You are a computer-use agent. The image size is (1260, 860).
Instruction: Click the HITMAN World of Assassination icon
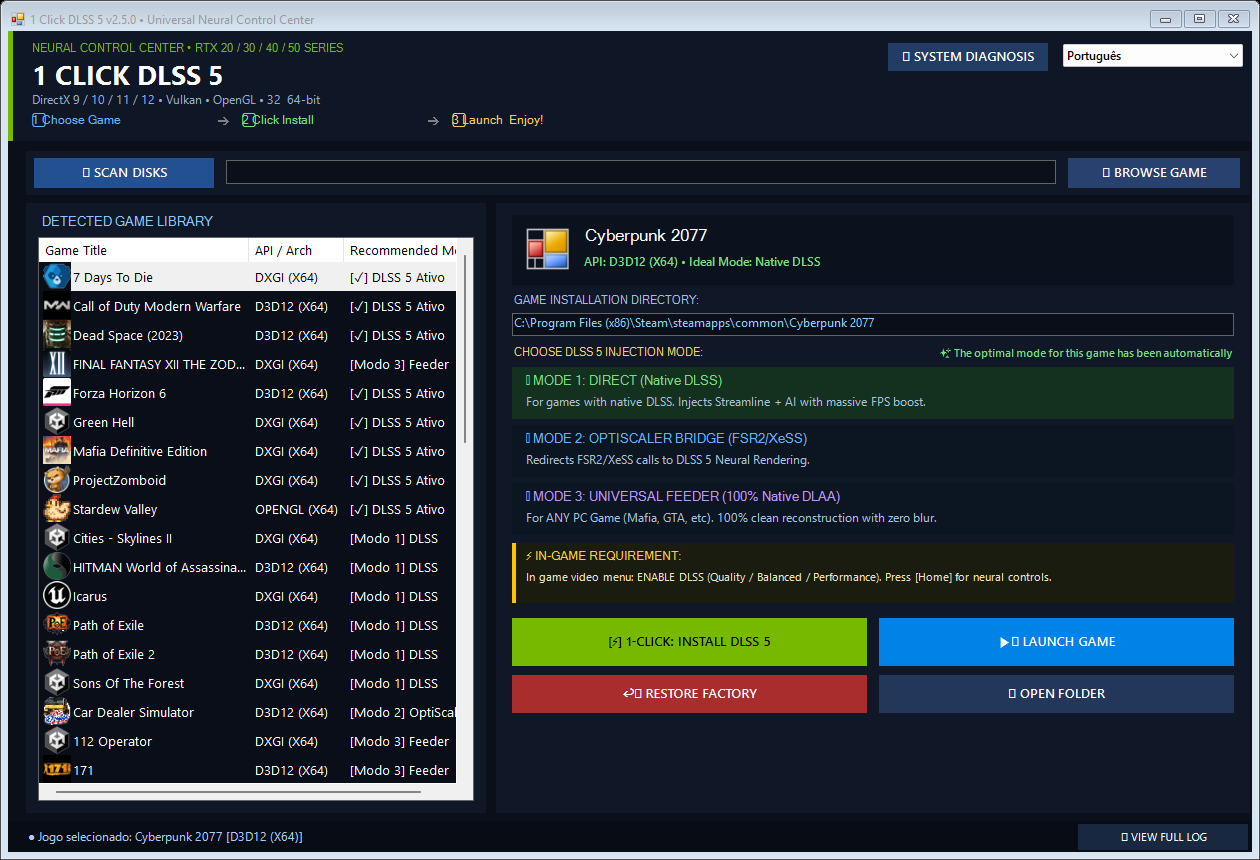(x=56, y=567)
